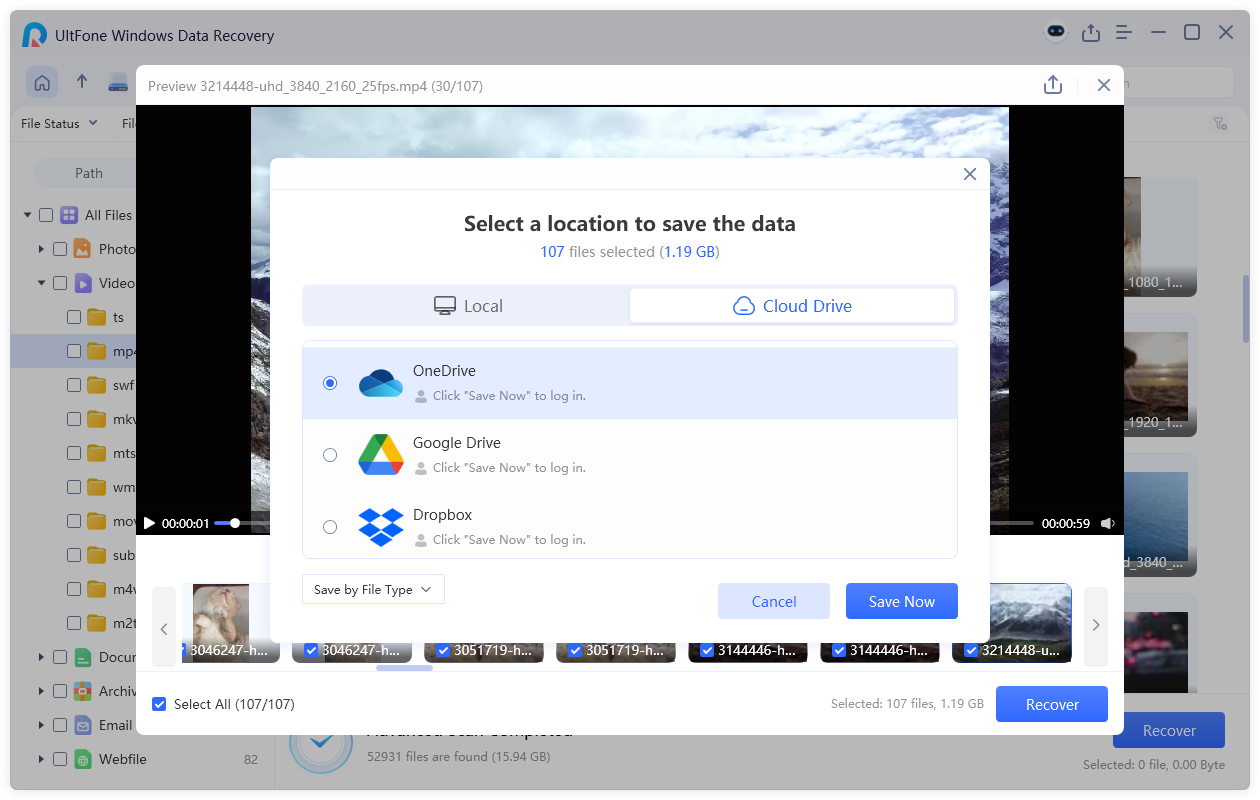Image resolution: width=1260 pixels, height=800 pixels.
Task: Expand the Webfile tree node
Action: (41, 759)
